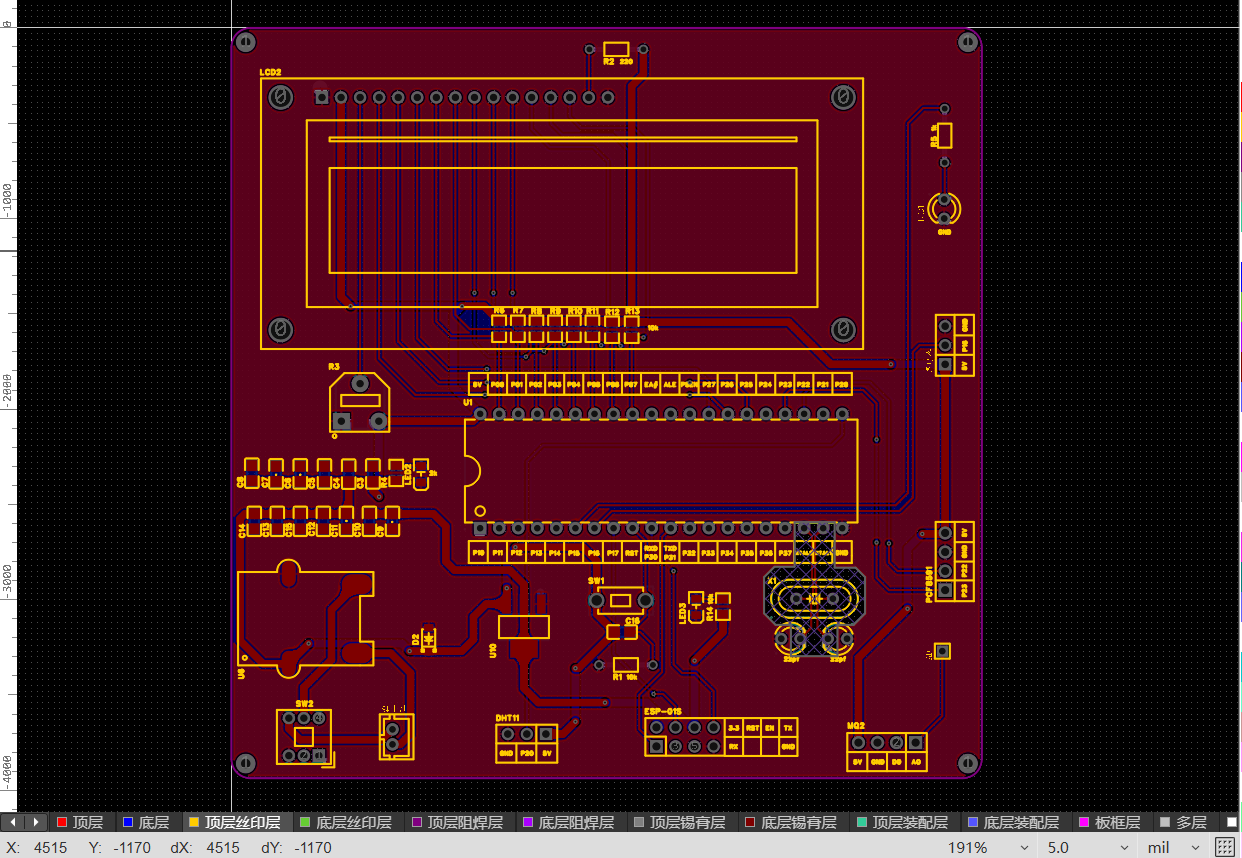This screenshot has height=858, width=1242.
Task: Open the mil unit dropdown
Action: (x=1173, y=847)
